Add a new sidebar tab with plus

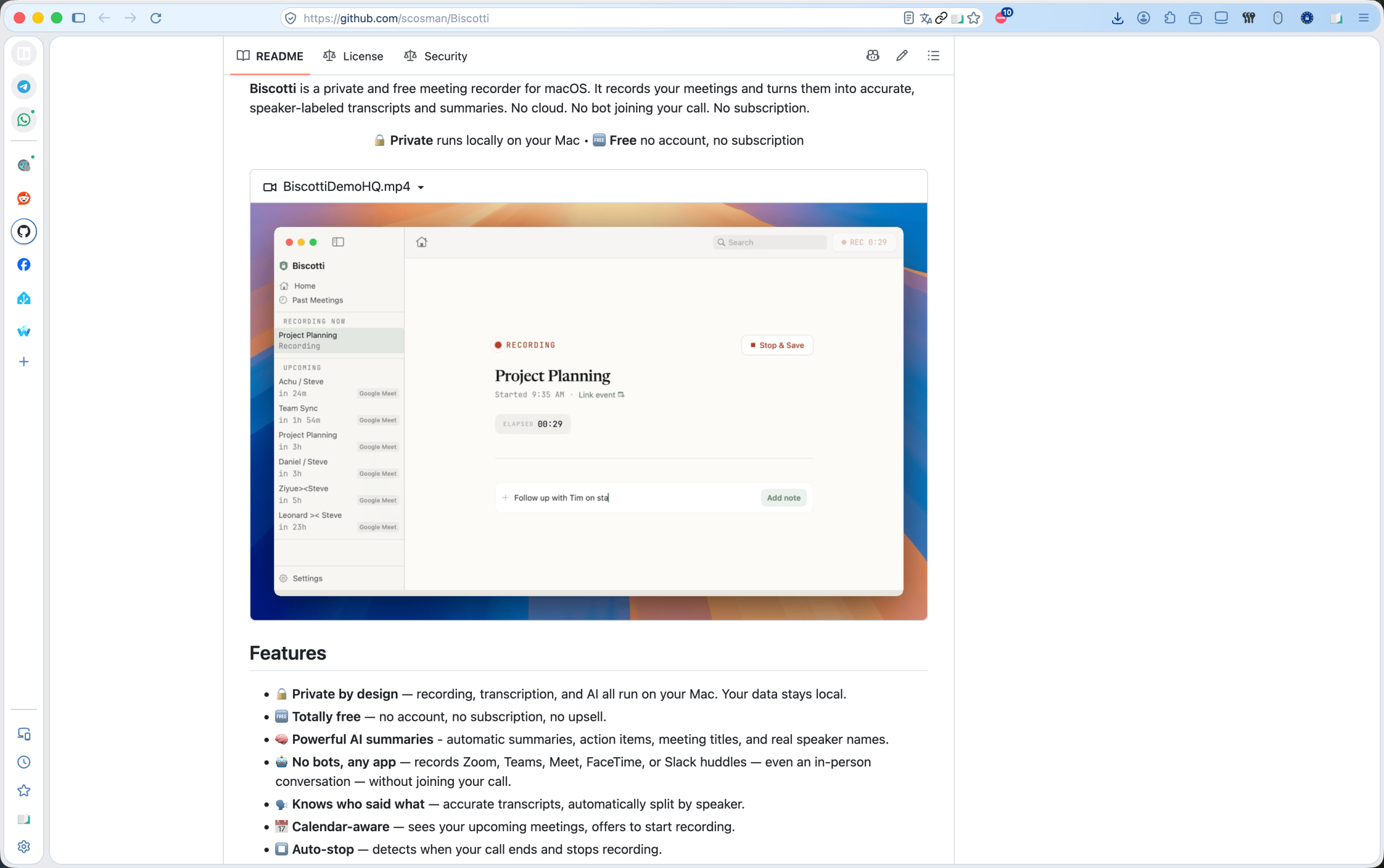[x=24, y=362]
